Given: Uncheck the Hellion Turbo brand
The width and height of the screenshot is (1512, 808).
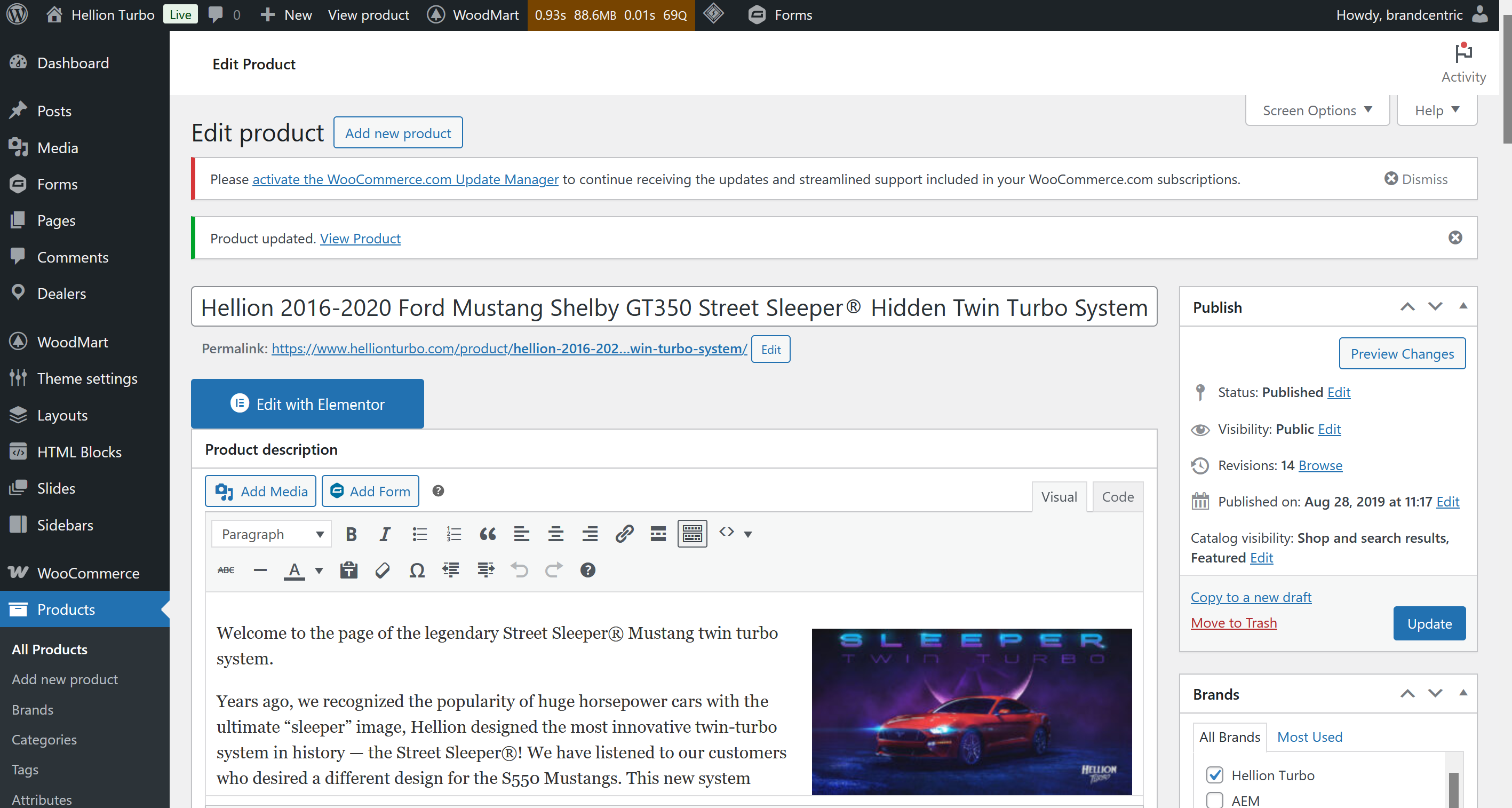Looking at the screenshot, I should [1214, 775].
